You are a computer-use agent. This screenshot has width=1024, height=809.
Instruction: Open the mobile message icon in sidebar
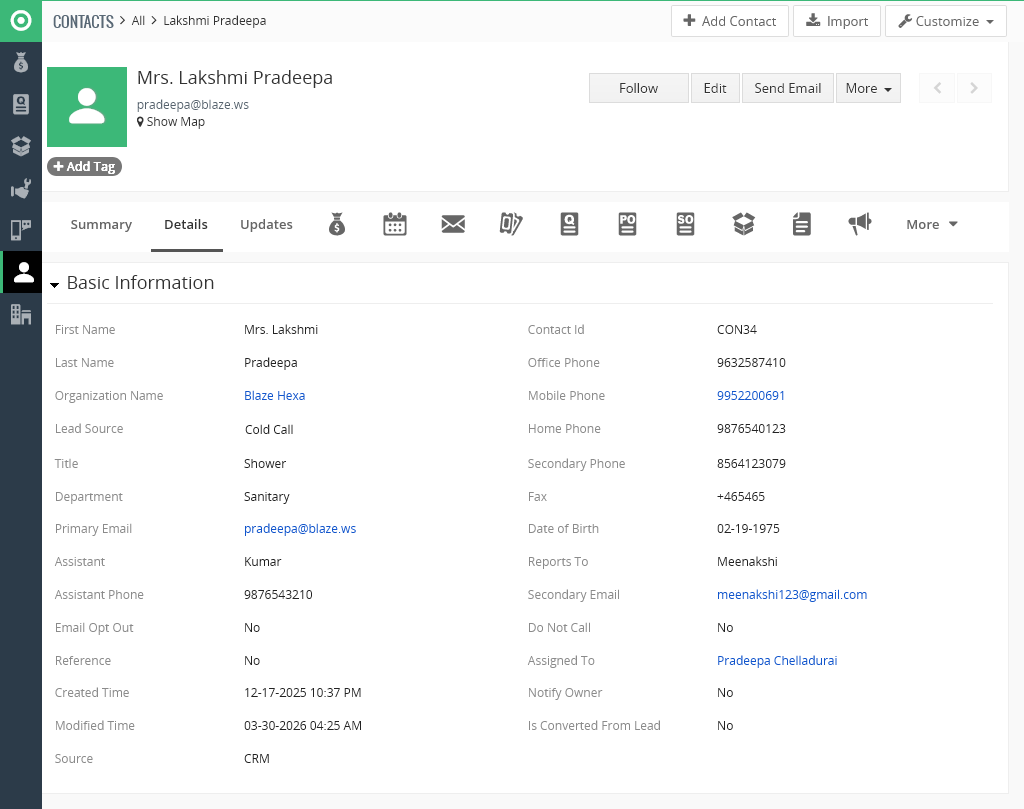click(x=21, y=230)
